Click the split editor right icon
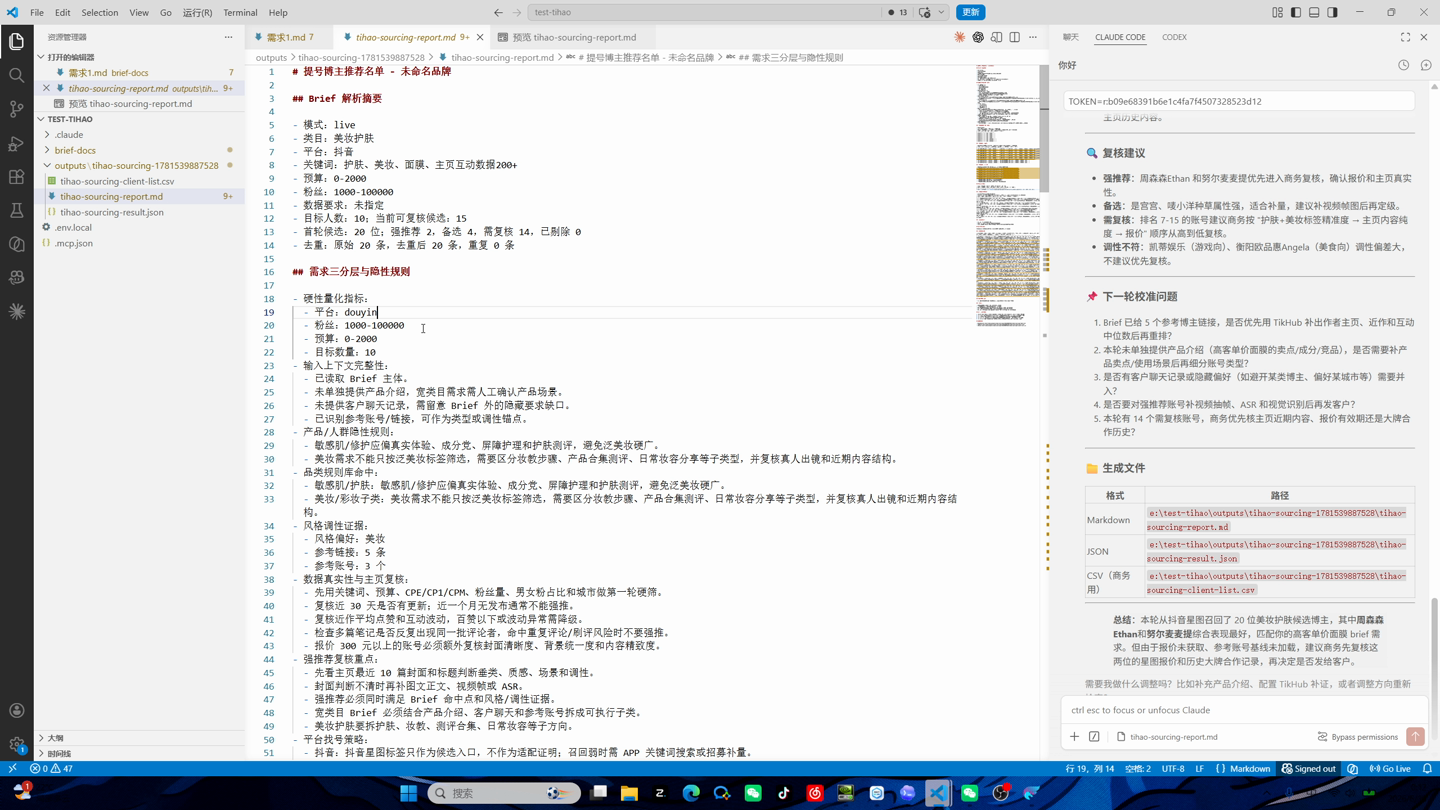The height and width of the screenshot is (810, 1440). point(1014,37)
